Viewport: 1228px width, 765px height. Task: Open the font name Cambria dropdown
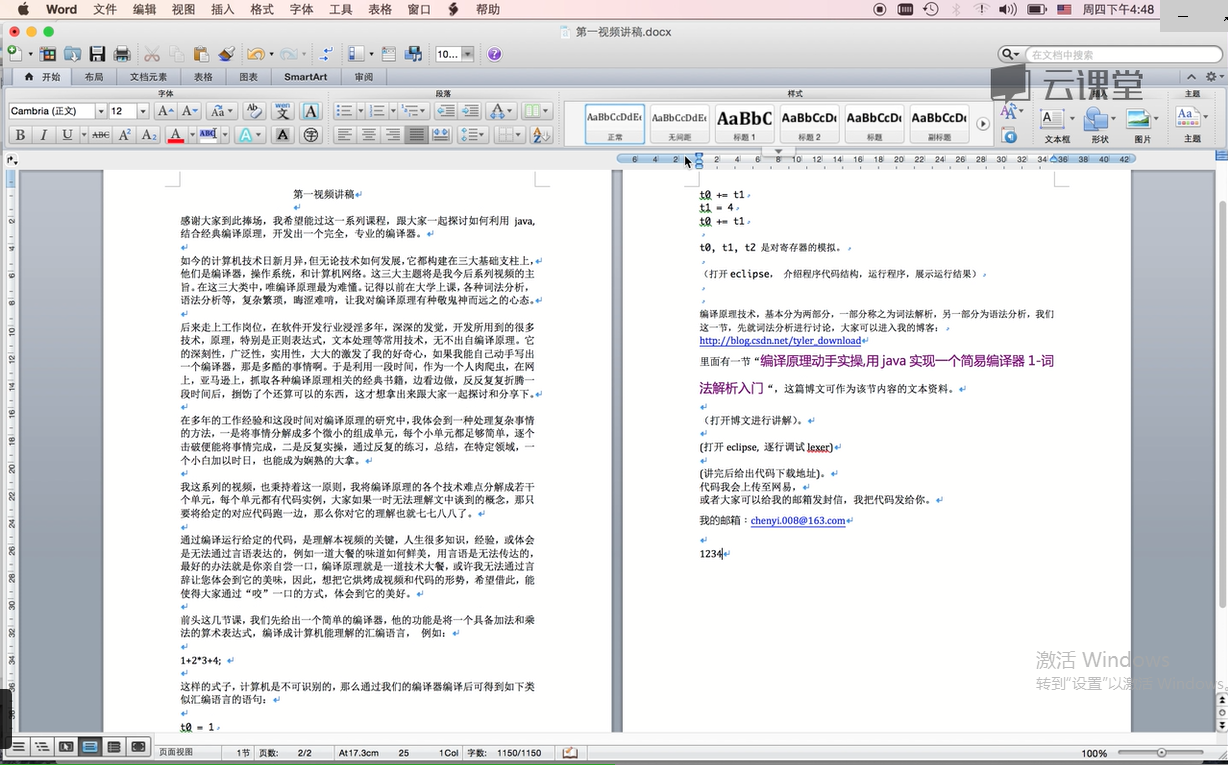point(101,111)
